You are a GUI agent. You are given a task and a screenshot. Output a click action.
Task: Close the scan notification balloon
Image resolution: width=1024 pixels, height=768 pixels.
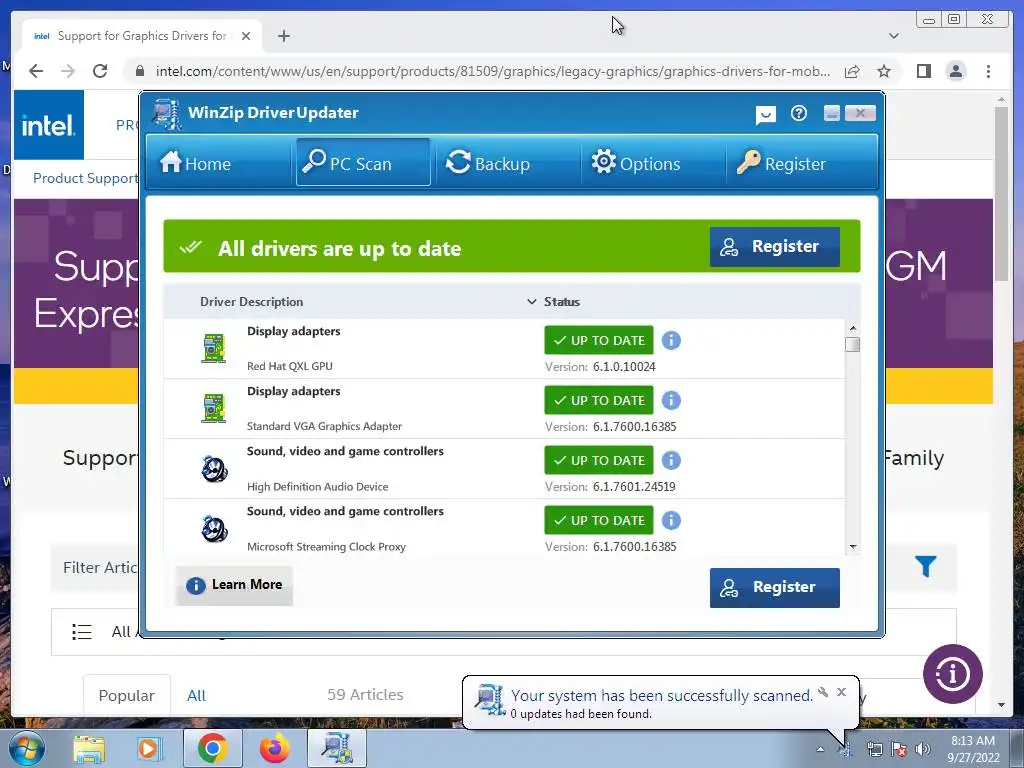click(x=841, y=692)
